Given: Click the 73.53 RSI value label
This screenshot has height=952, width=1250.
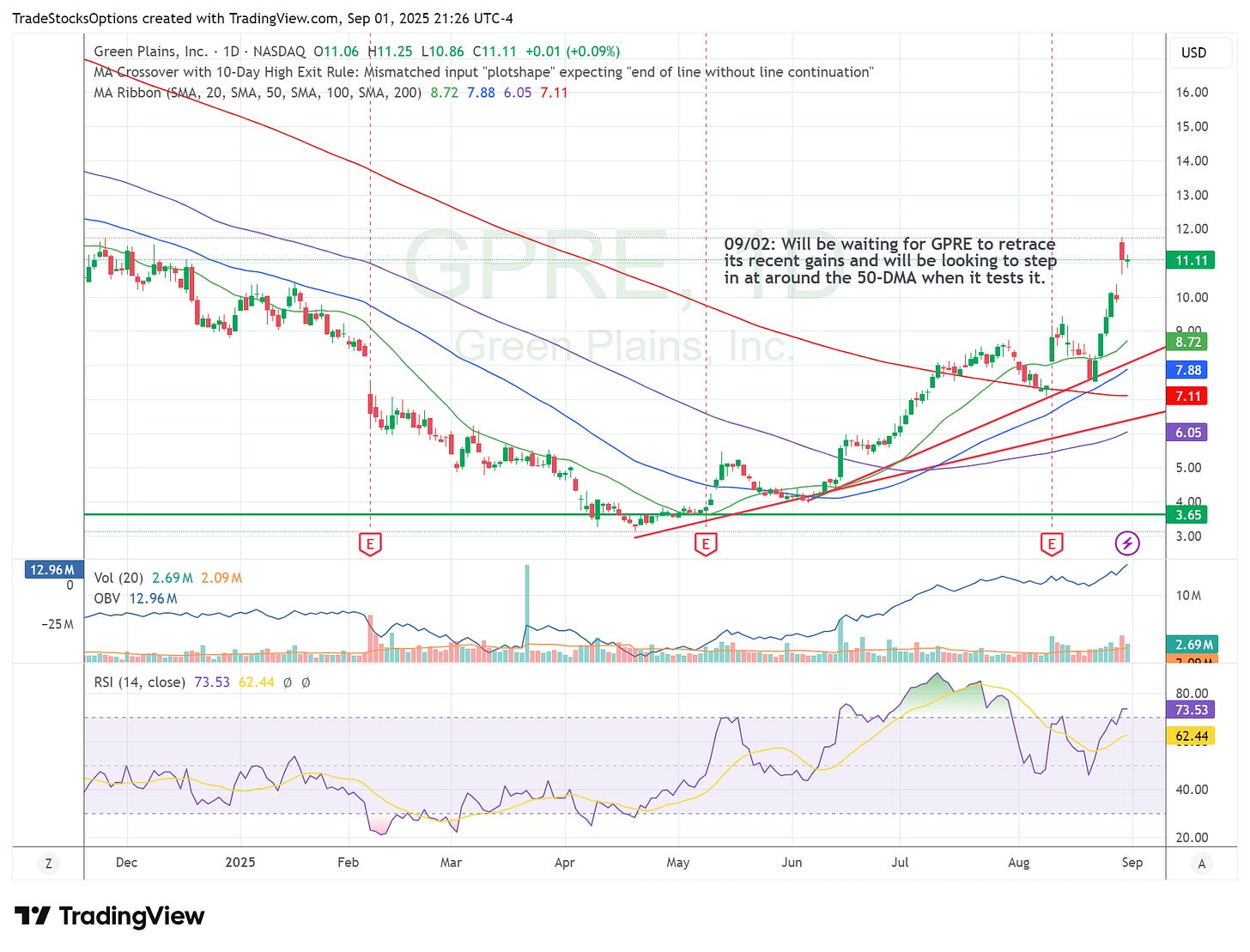Looking at the screenshot, I should click(1190, 710).
